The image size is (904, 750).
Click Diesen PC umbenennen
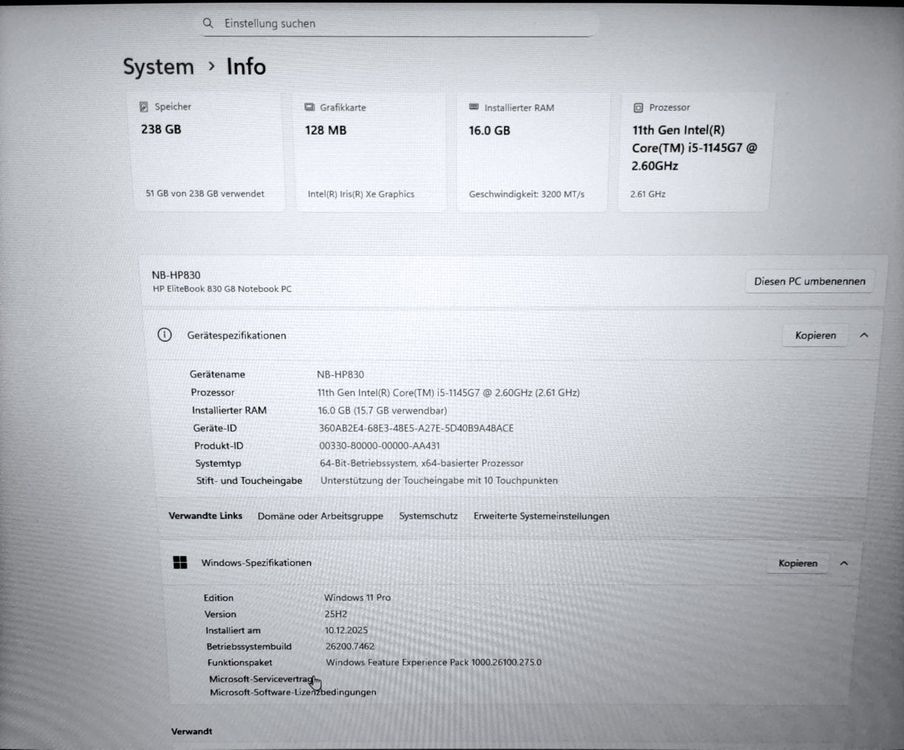coord(809,281)
